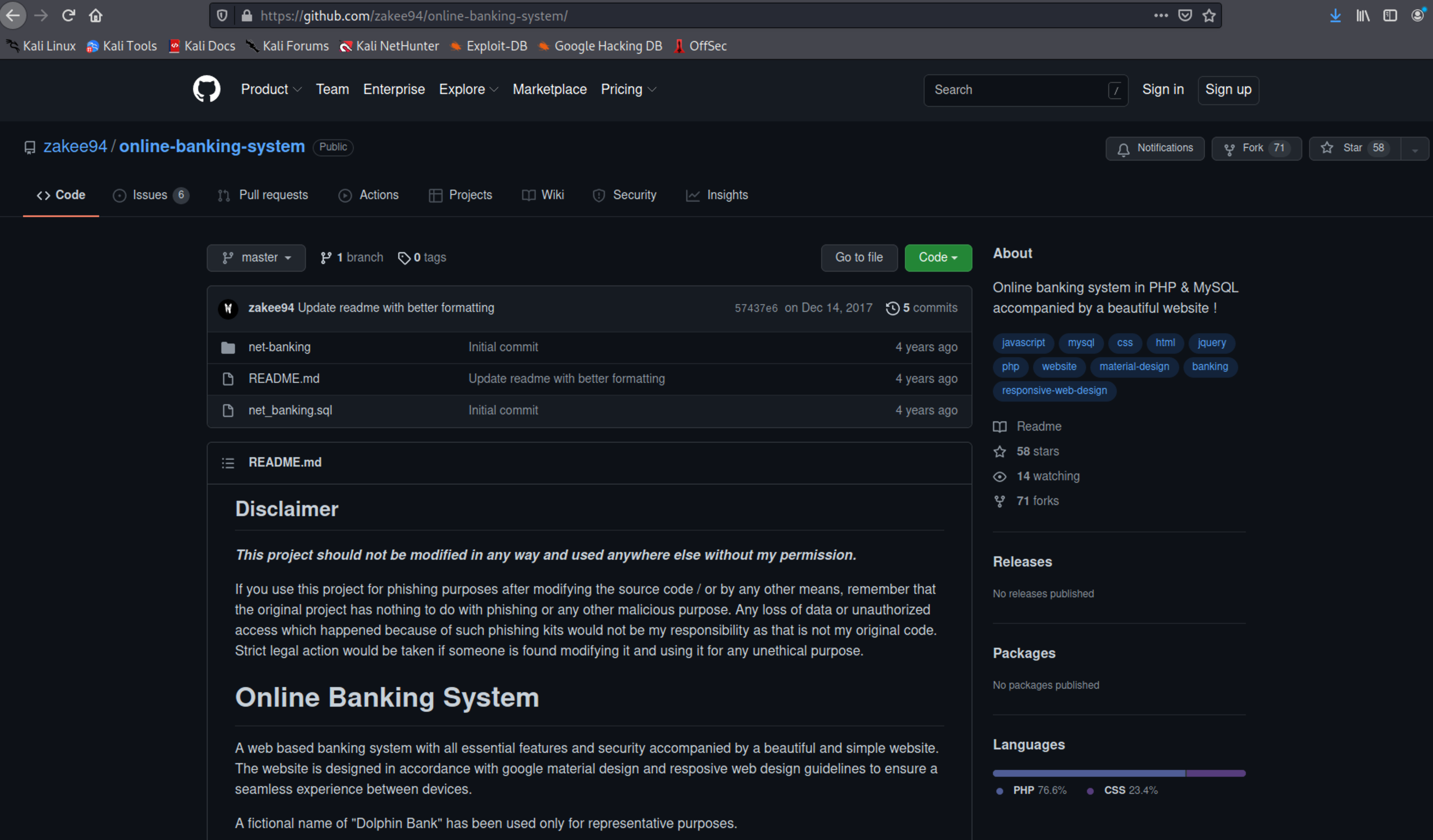This screenshot has height=840, width=1433.
Task: Open README table of contents list icon
Action: point(228,463)
